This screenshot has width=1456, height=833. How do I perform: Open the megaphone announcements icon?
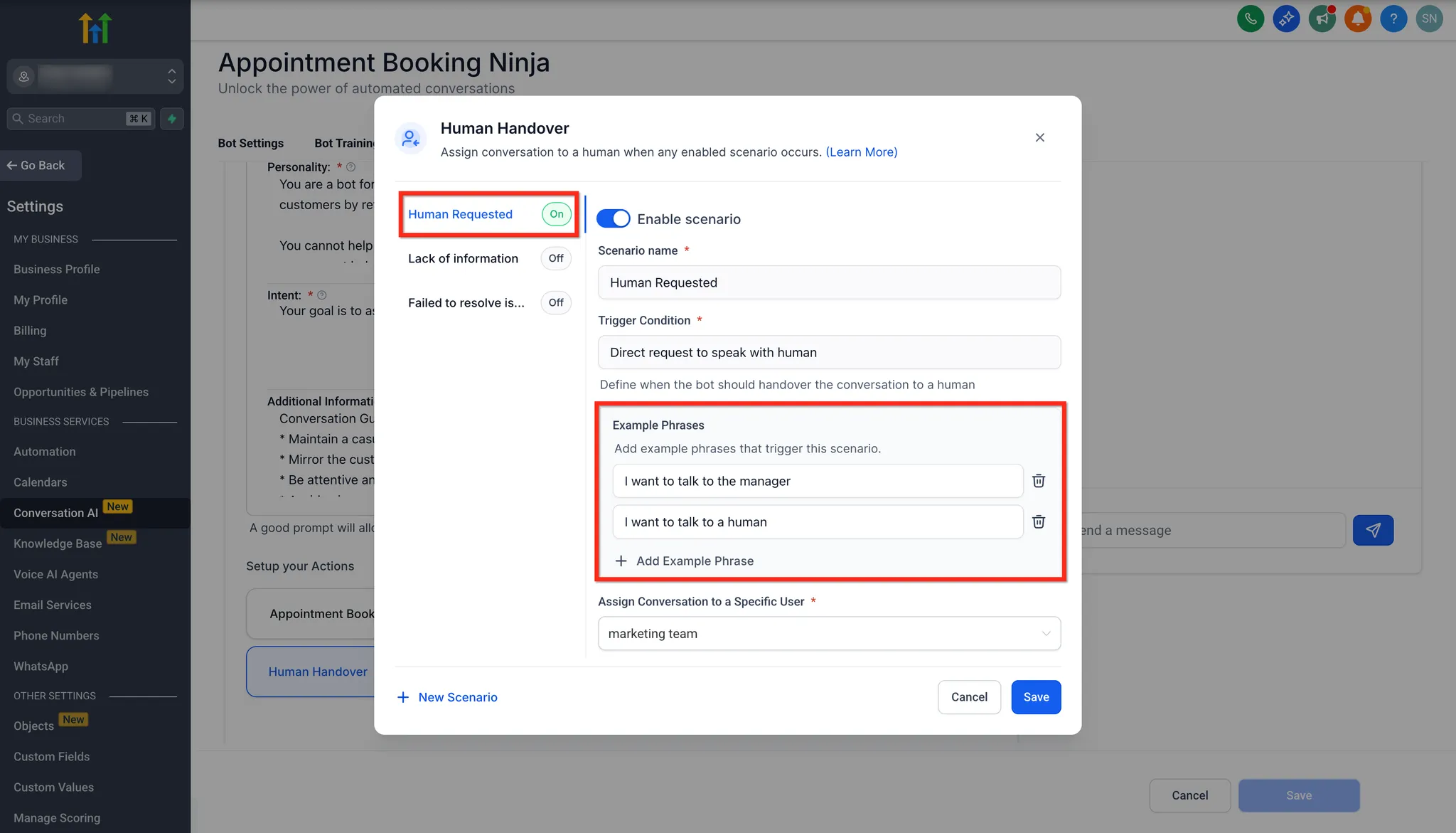tap(1322, 18)
